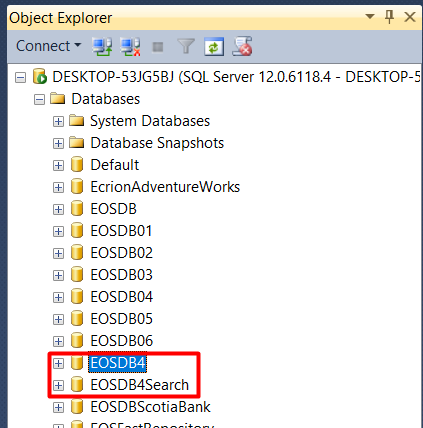The image size is (423, 428).
Task: Click the EOSDB03 database icon
Action: pos(77,275)
